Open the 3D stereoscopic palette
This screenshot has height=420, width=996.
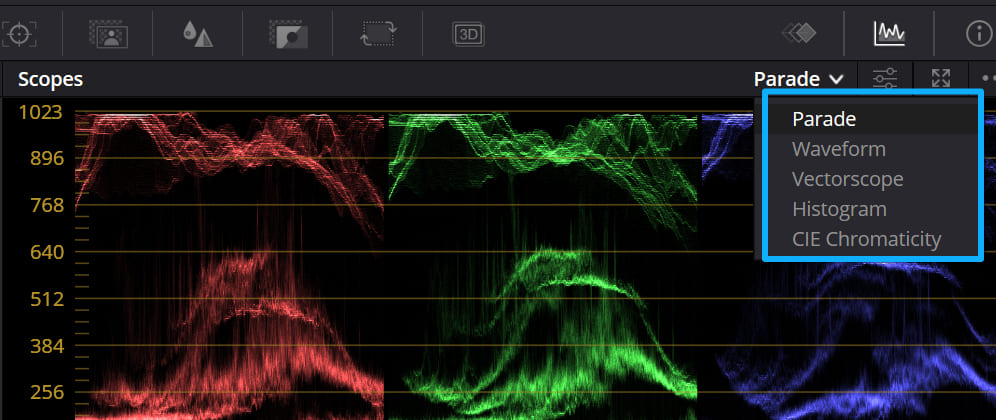click(x=468, y=34)
